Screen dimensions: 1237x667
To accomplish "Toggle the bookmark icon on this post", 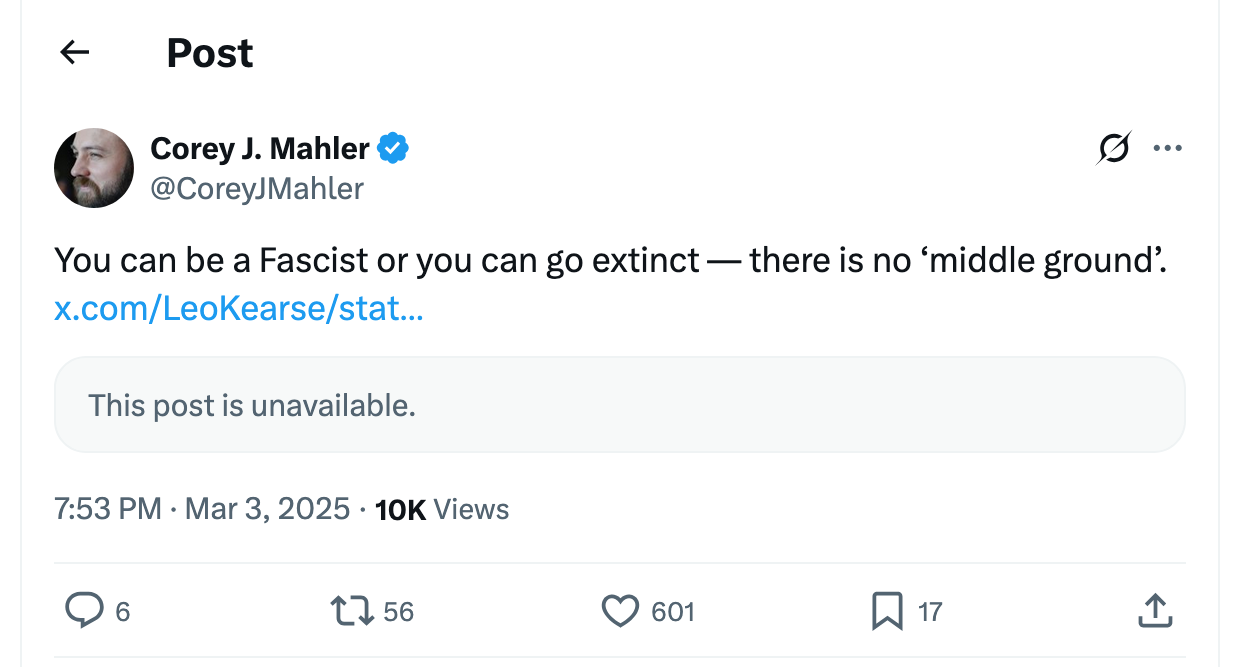I will 887,610.
